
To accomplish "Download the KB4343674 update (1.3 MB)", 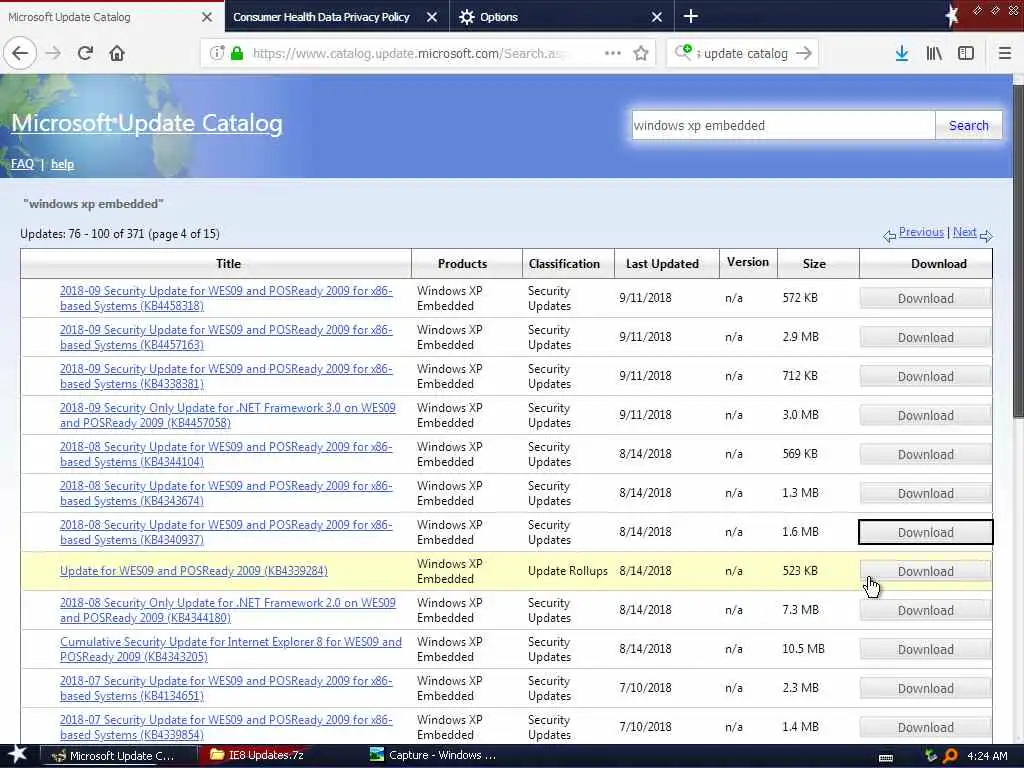I will (925, 493).
